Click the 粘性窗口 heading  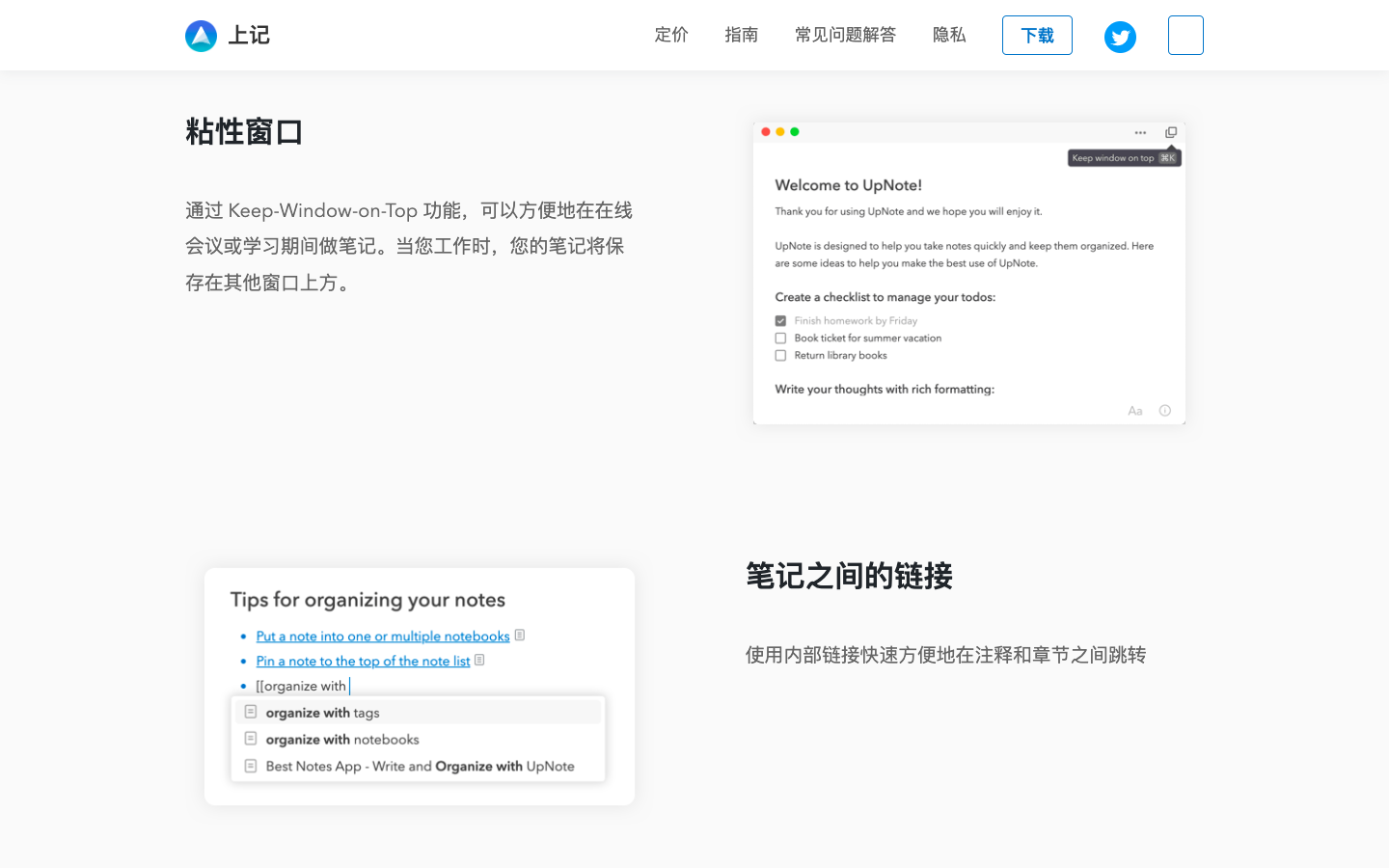click(244, 131)
